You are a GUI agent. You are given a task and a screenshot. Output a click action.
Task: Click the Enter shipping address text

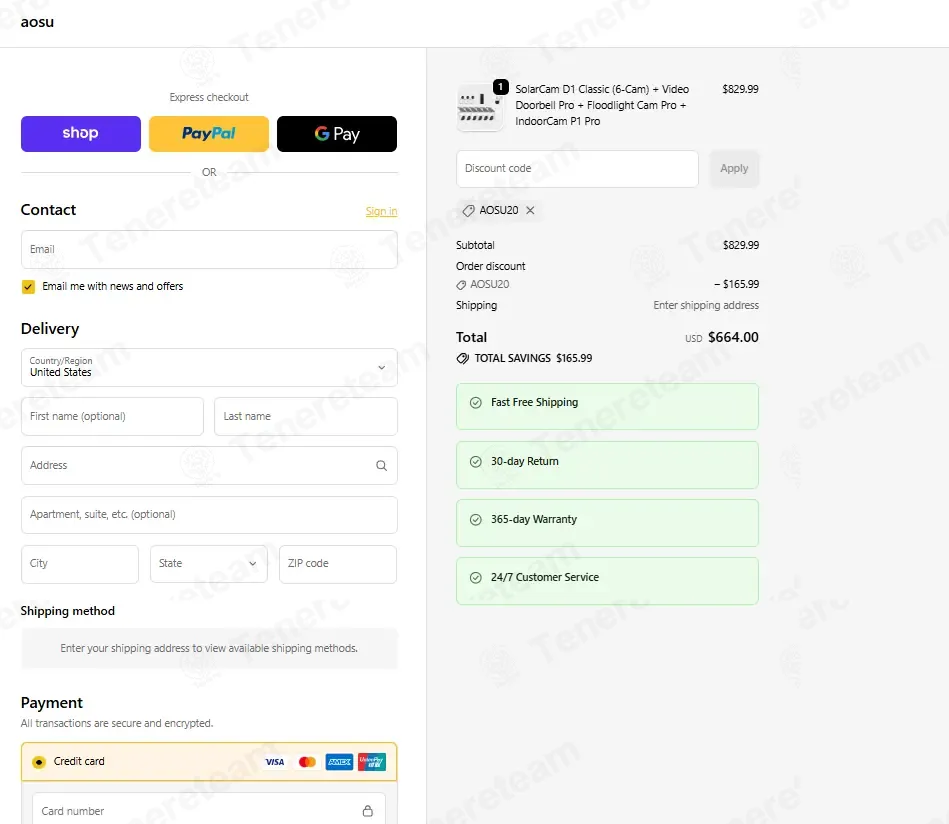click(x=706, y=306)
